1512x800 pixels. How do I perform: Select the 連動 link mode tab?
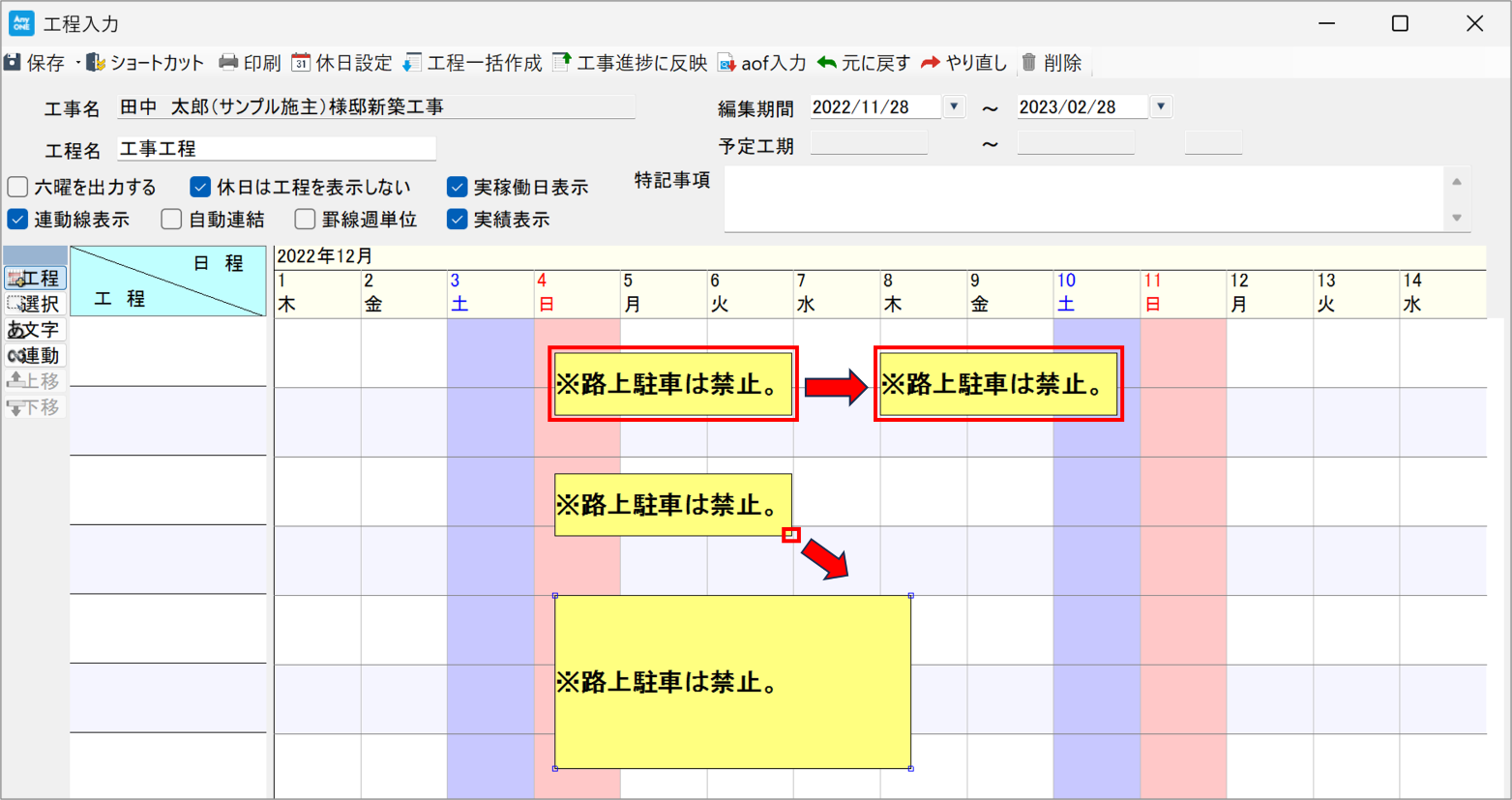(35, 356)
